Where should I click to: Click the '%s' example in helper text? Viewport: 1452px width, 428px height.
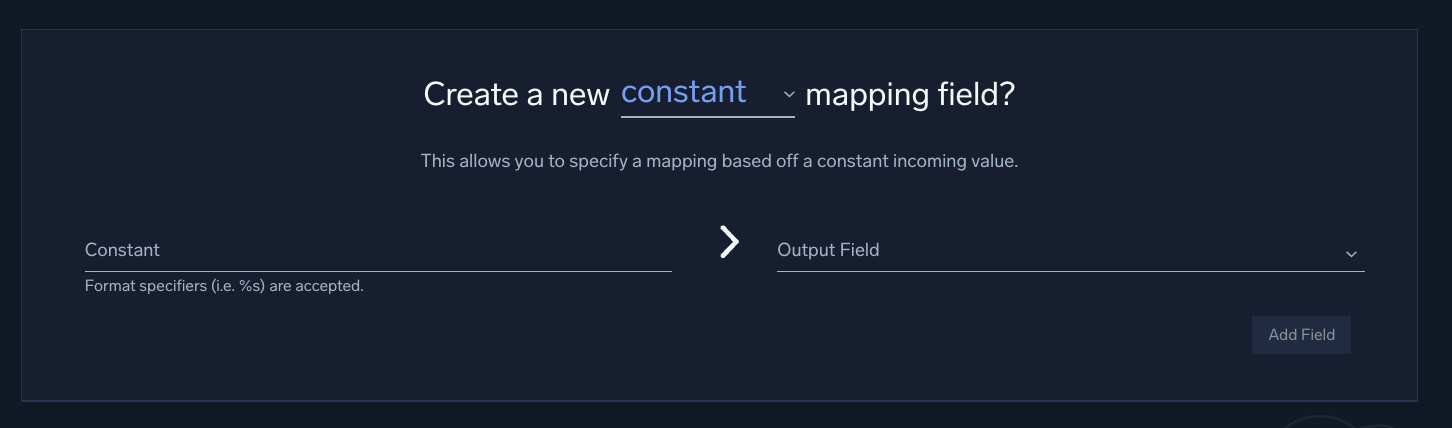pos(250,286)
